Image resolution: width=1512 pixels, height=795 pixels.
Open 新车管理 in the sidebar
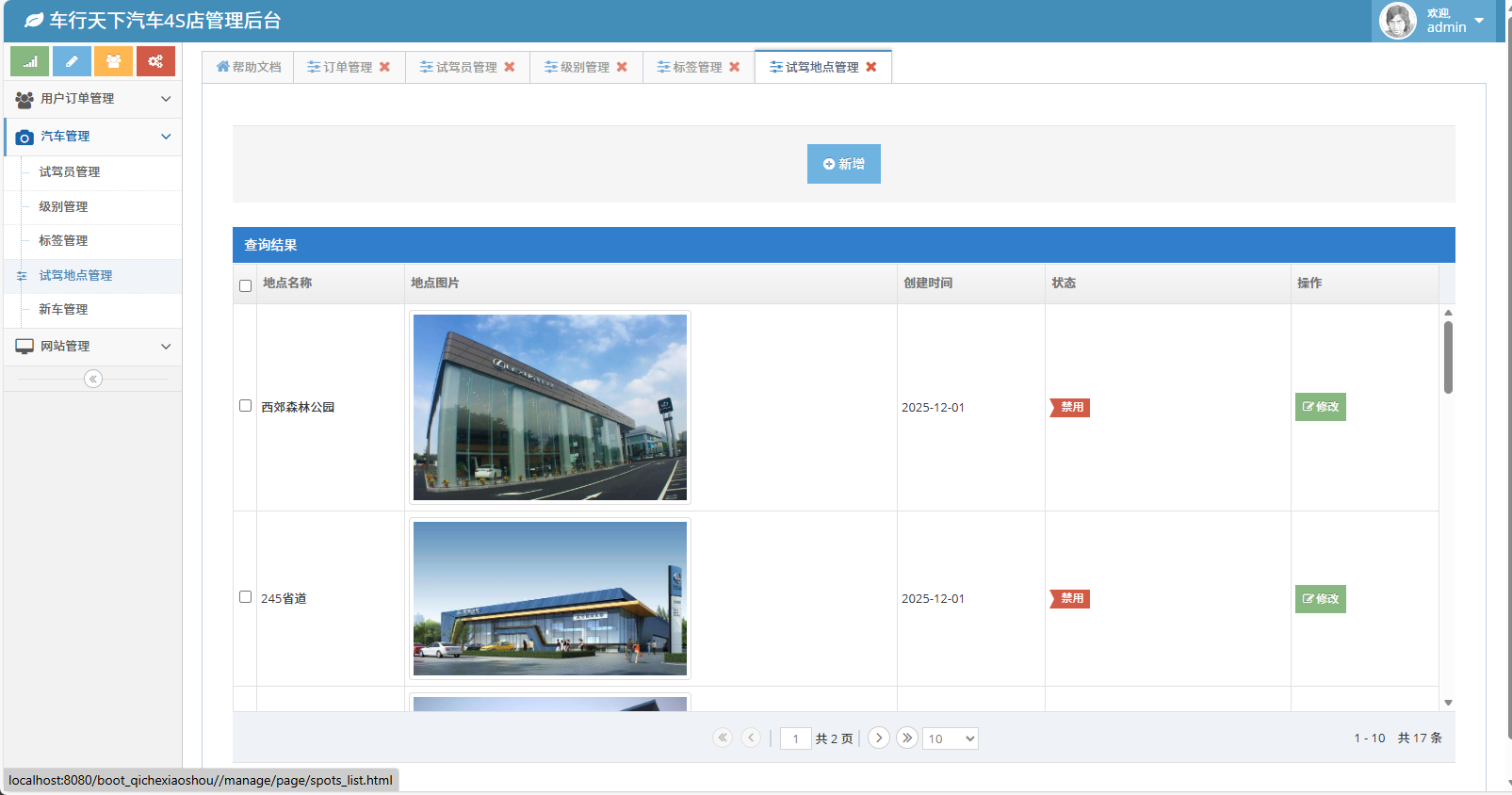point(63,310)
